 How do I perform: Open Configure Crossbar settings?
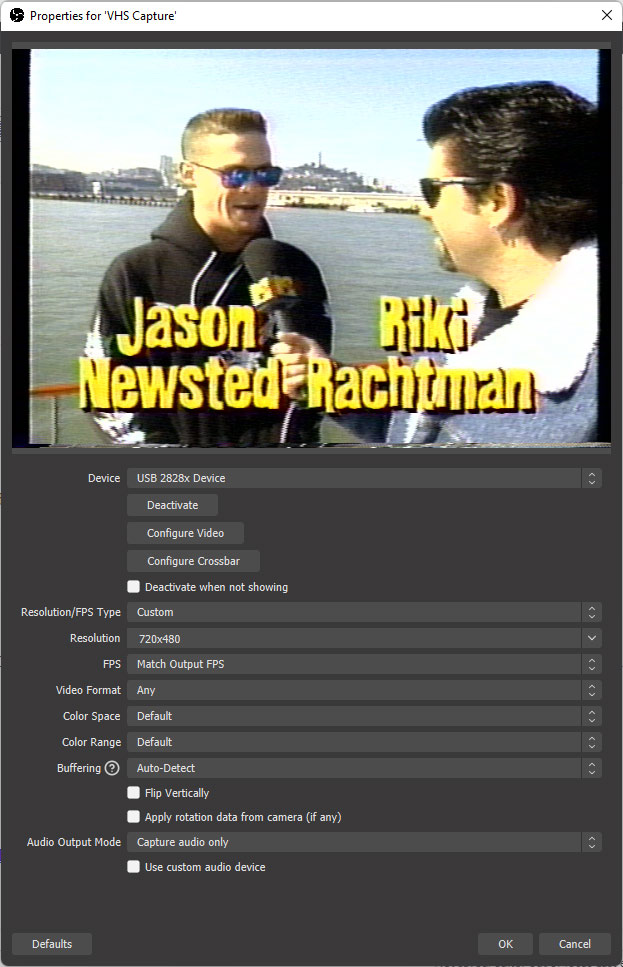pos(193,561)
